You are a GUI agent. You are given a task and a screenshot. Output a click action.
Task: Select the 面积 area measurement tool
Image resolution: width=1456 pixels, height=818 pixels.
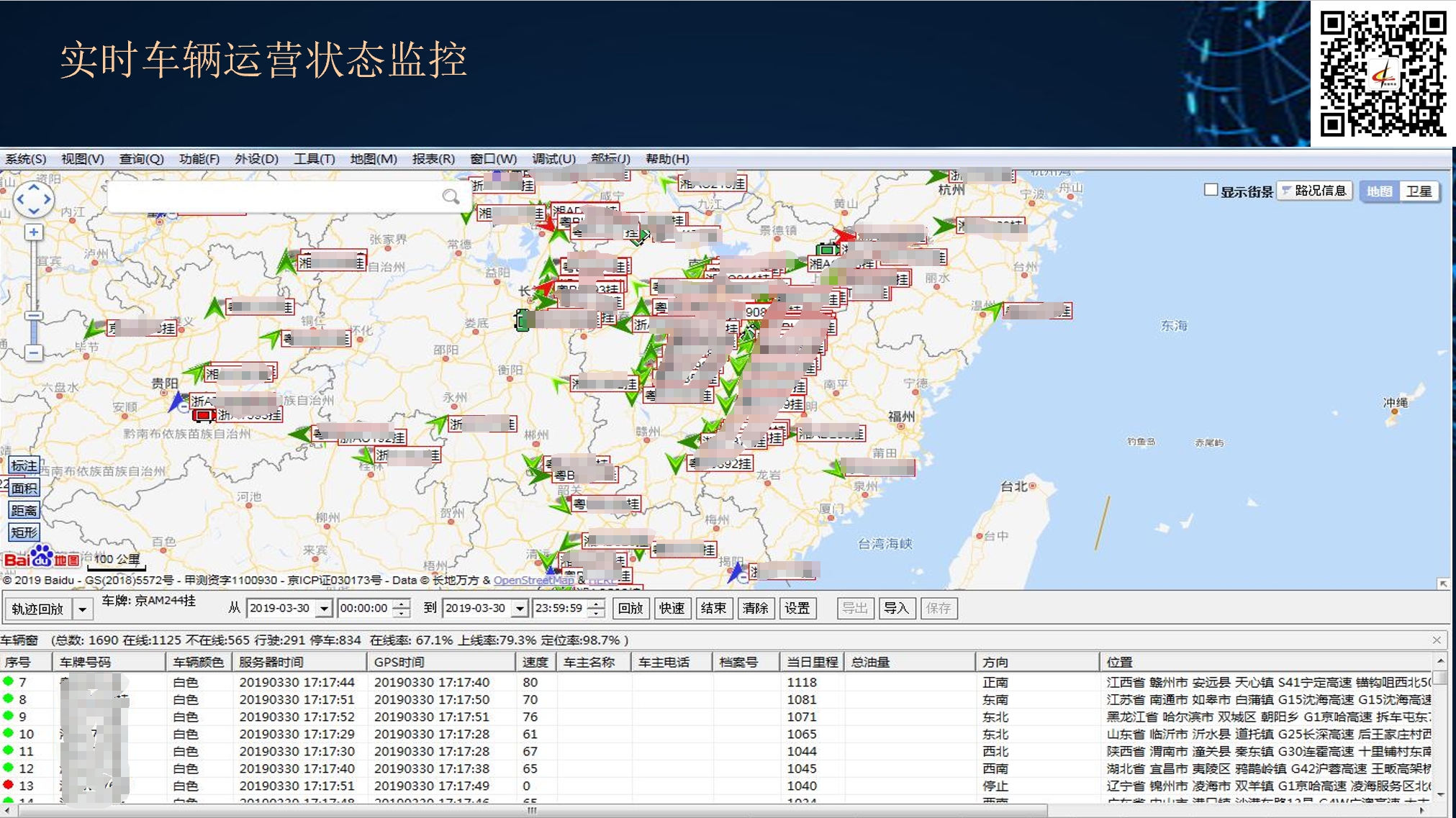24,488
